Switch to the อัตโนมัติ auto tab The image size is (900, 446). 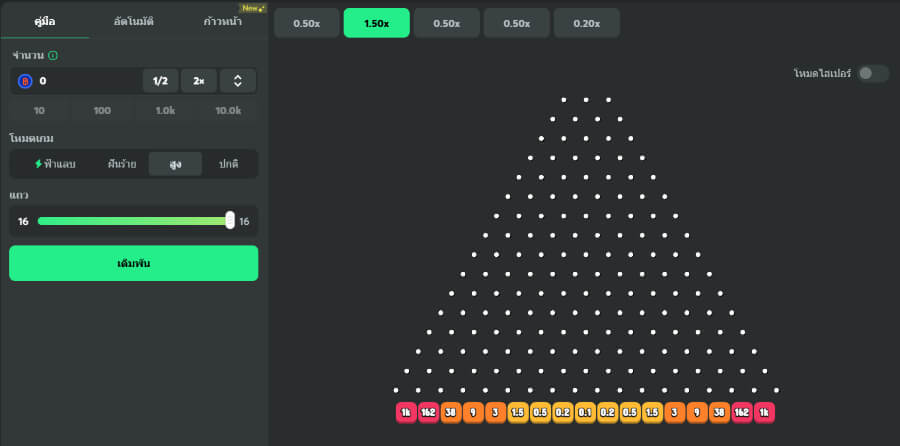tap(133, 22)
